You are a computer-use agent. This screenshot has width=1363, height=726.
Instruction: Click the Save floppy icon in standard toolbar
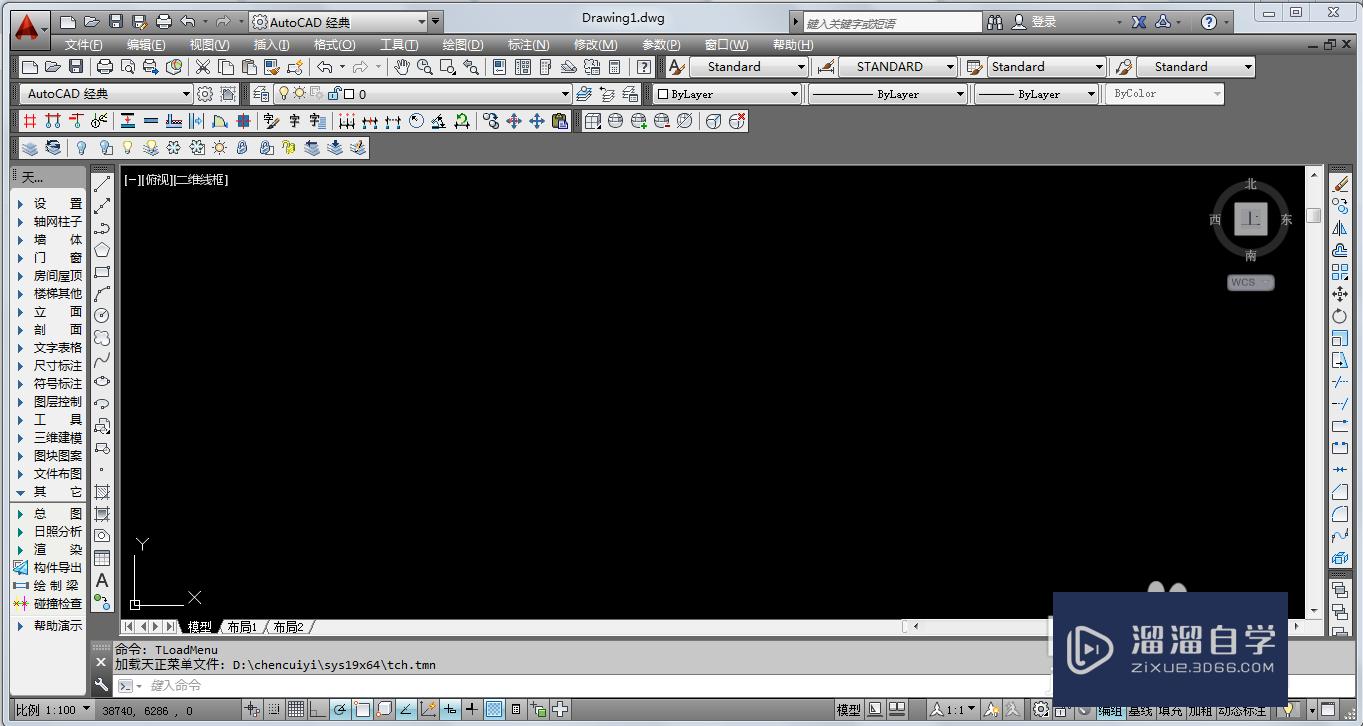[x=76, y=67]
